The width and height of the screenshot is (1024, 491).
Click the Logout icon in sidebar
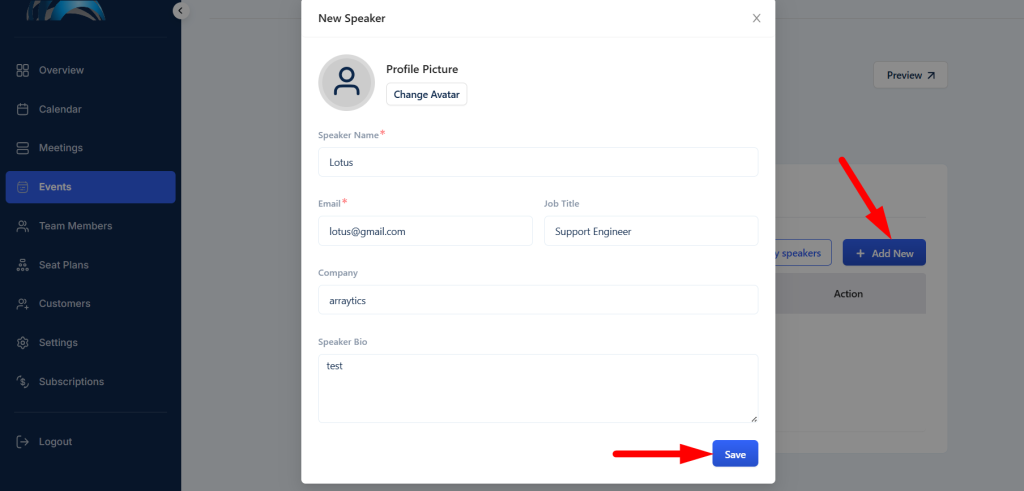point(23,442)
